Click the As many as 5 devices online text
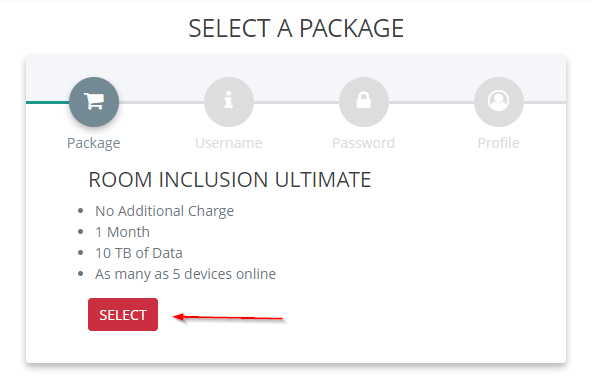593x378 pixels. (x=185, y=274)
